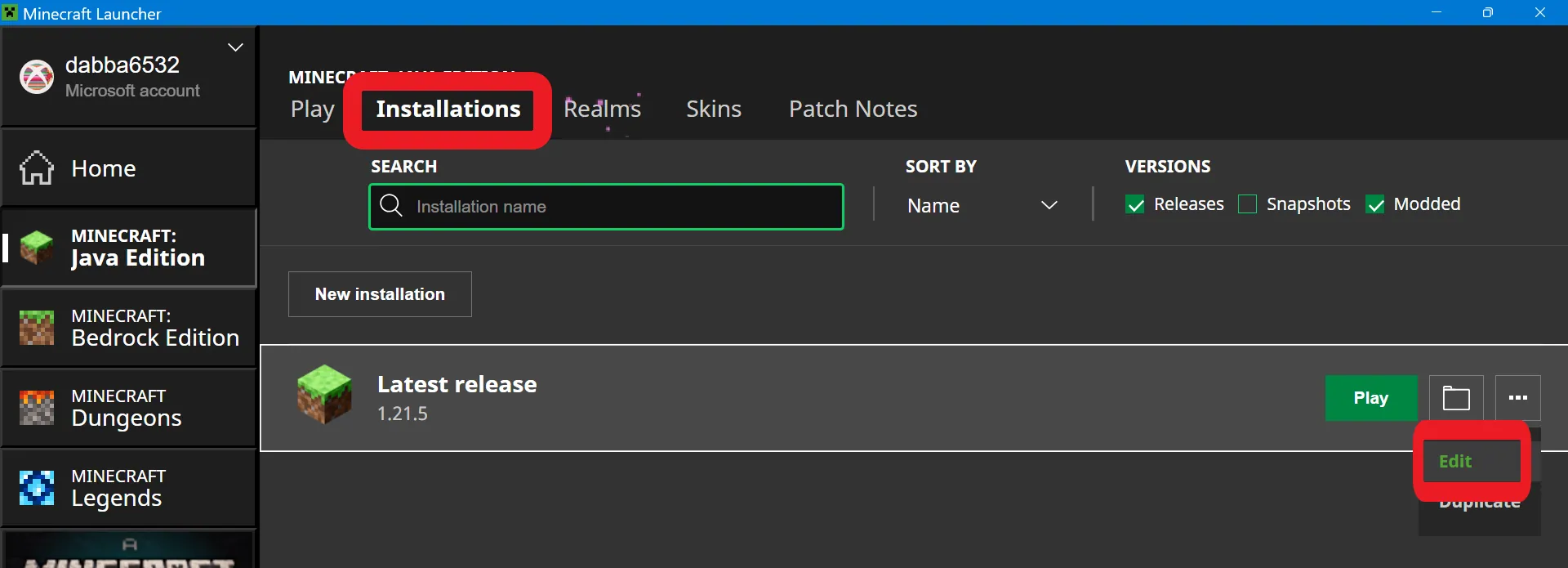1568x568 pixels.
Task: Expand the account switcher chevron
Action: point(235,47)
